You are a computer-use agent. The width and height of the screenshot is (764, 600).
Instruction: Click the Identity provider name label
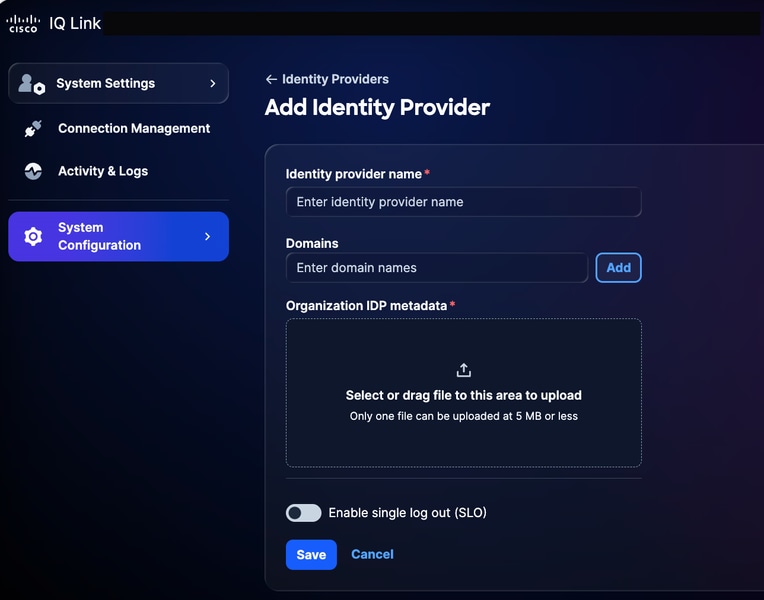point(354,174)
